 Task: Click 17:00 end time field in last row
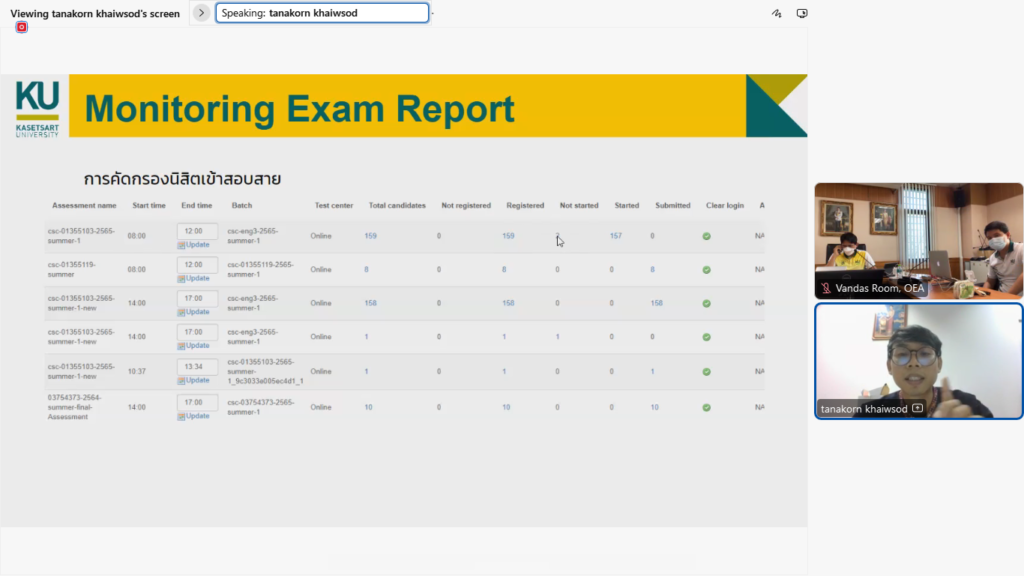197,402
